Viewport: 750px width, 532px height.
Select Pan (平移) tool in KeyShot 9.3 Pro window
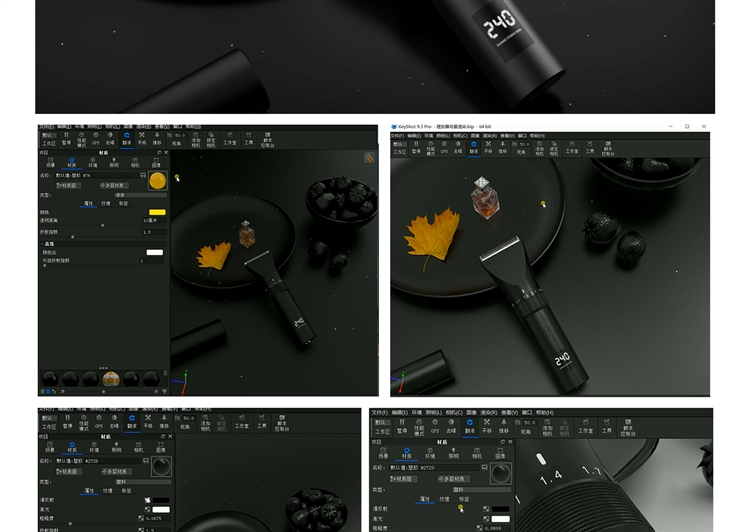coord(488,147)
